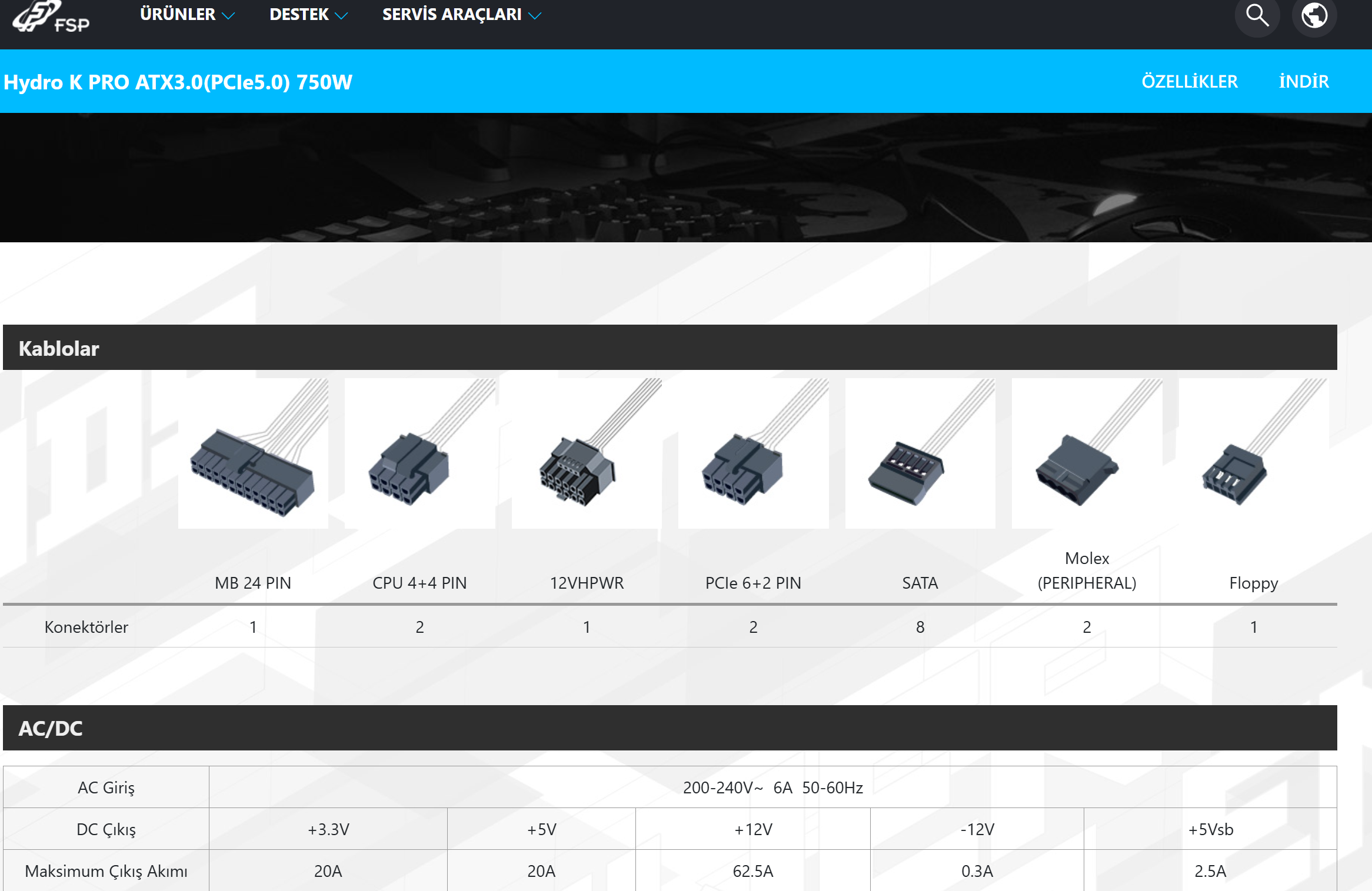Click the 0.3A current value

coord(977,871)
